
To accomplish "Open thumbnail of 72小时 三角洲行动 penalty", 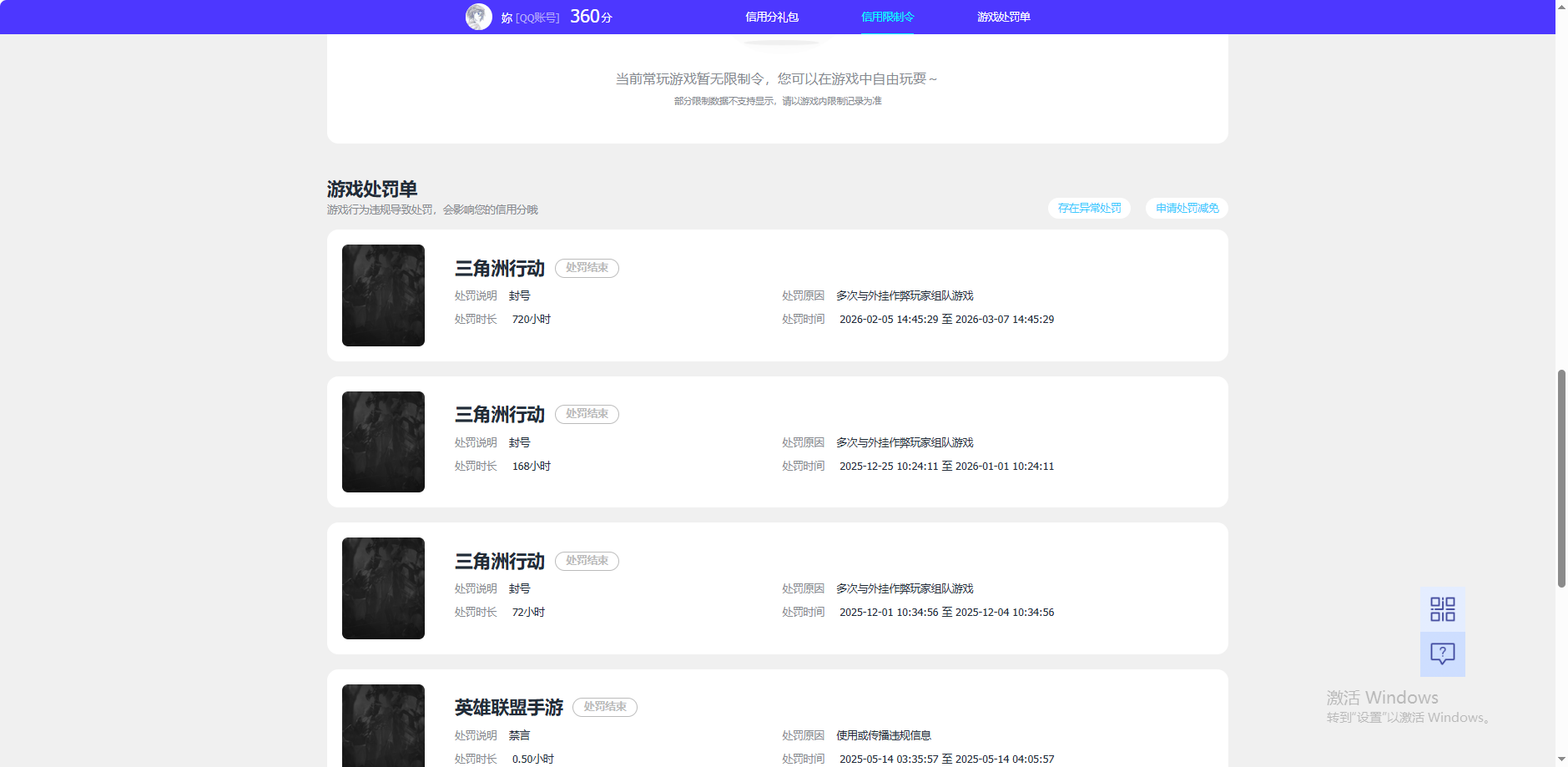I will pyautogui.click(x=383, y=588).
